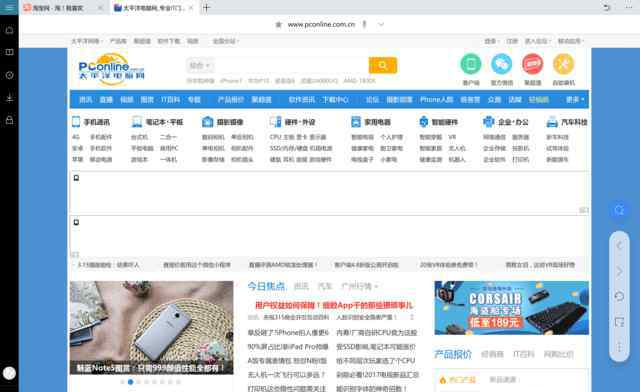Click the star favorite icon beside URL
This screenshot has height=392, width=640.
(x=278, y=24)
